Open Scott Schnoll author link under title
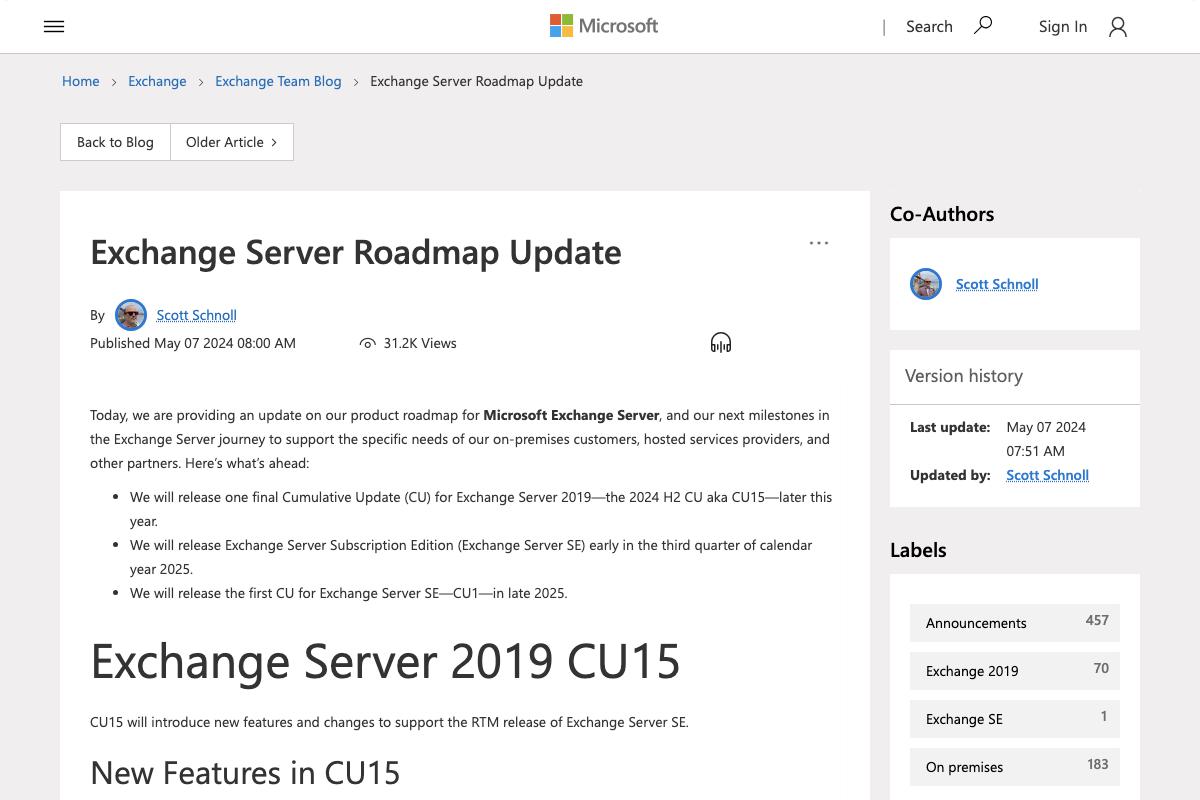The height and width of the screenshot is (800, 1200). [196, 315]
